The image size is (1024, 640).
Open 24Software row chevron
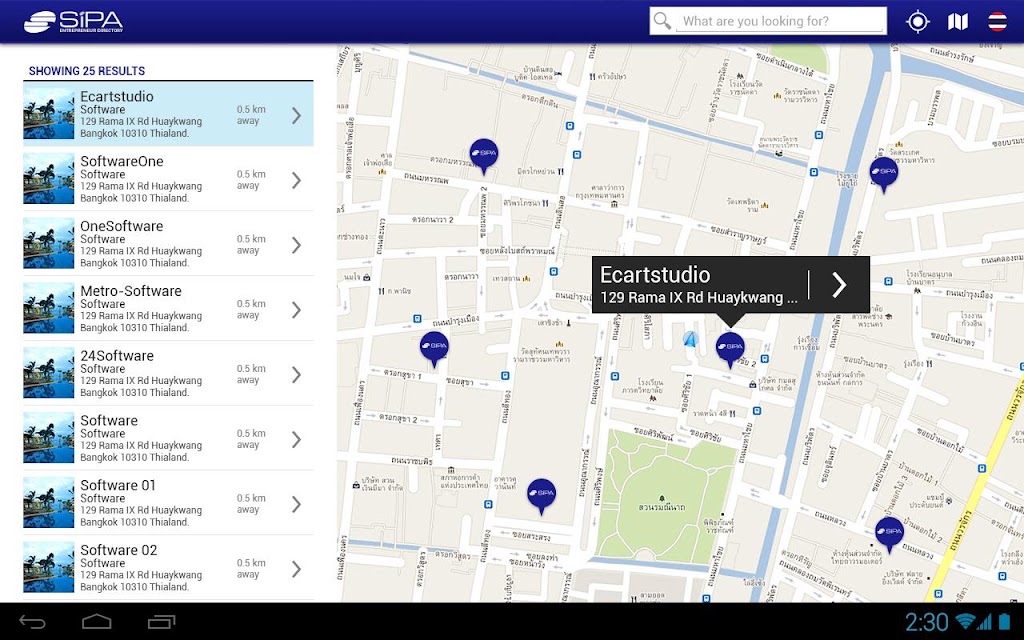(296, 375)
